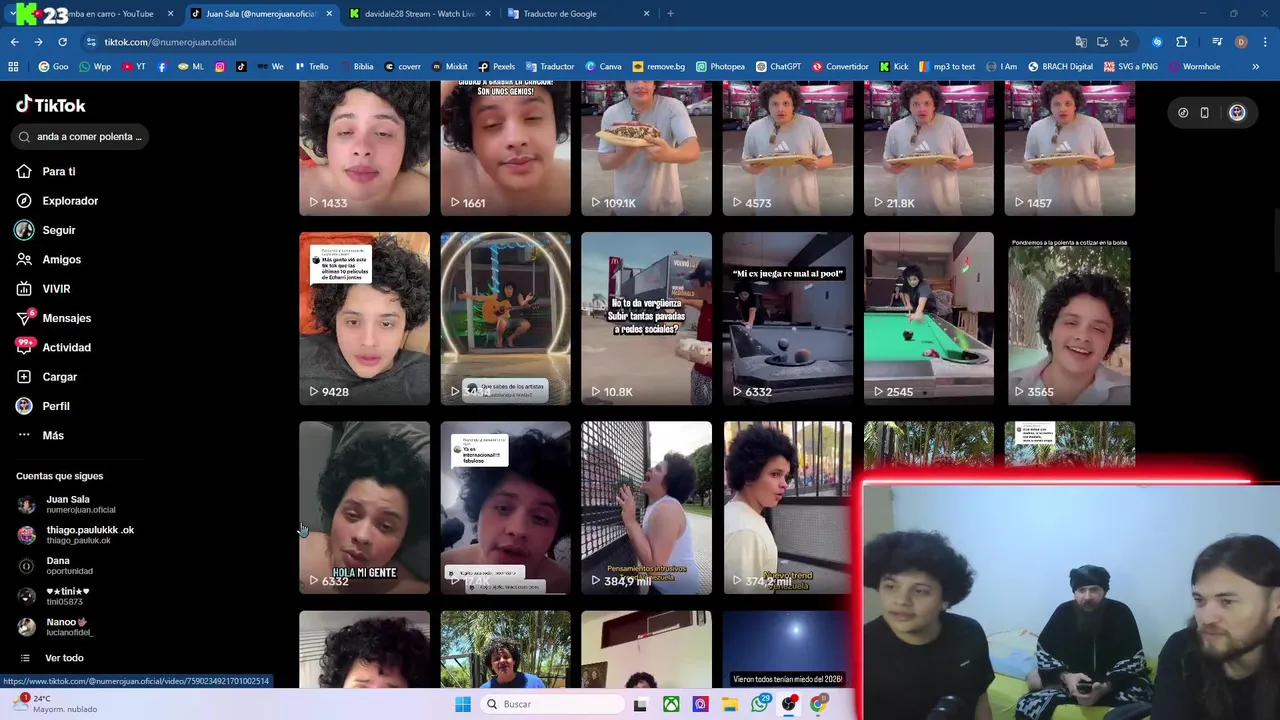Open Cargar upload page
The image size is (1280, 720).
click(x=48, y=377)
